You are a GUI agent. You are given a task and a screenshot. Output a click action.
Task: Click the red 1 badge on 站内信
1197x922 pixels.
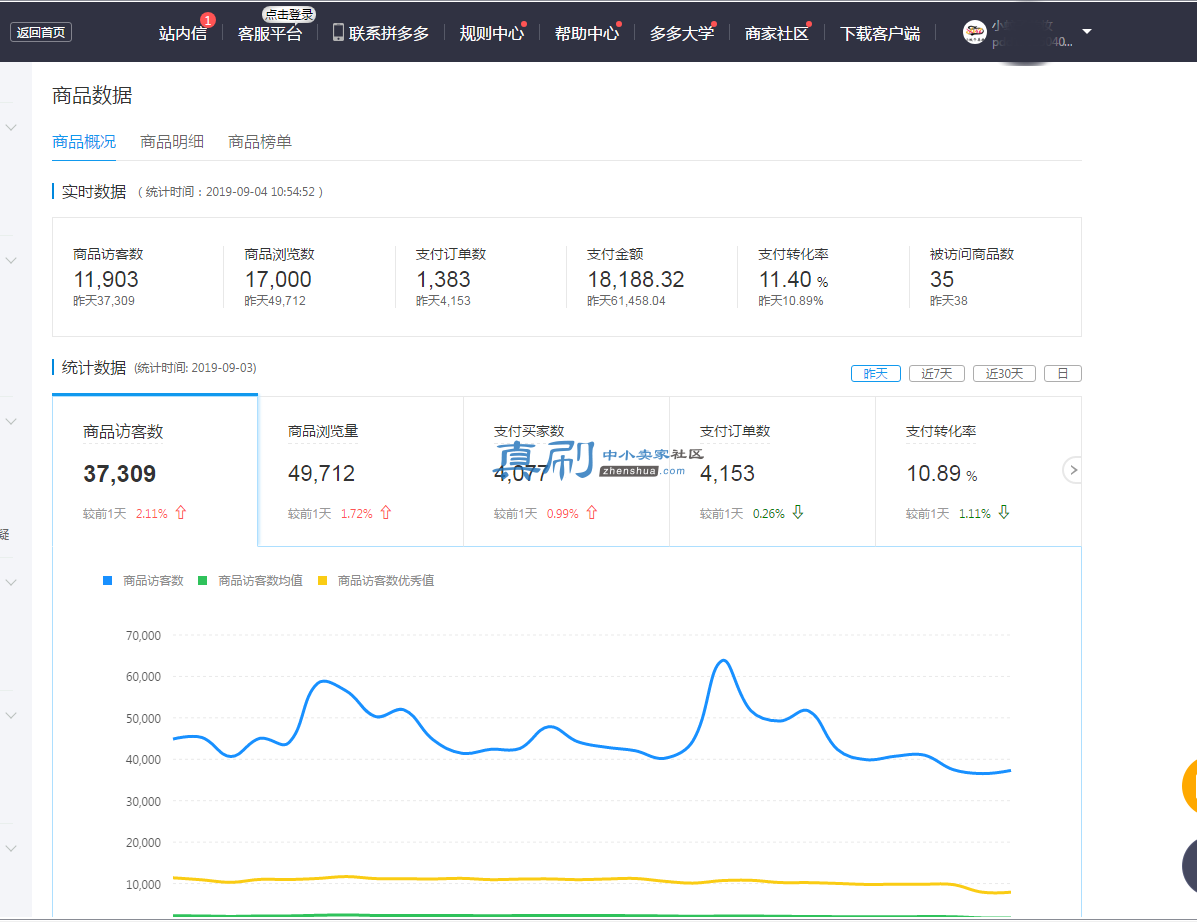click(x=208, y=20)
